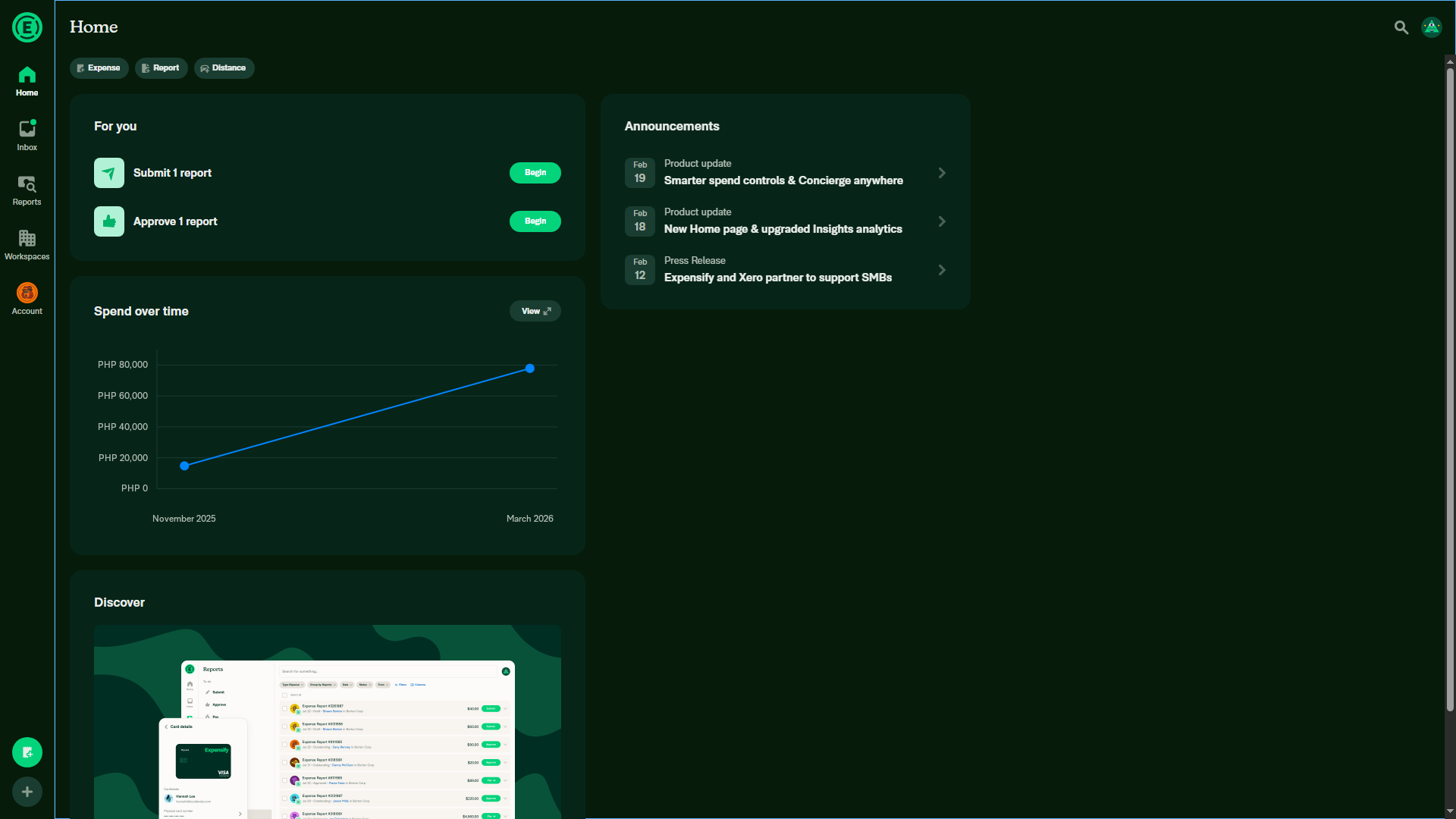Open profile avatar at top right
Screen dimensions: 1456x819
(1431, 27)
